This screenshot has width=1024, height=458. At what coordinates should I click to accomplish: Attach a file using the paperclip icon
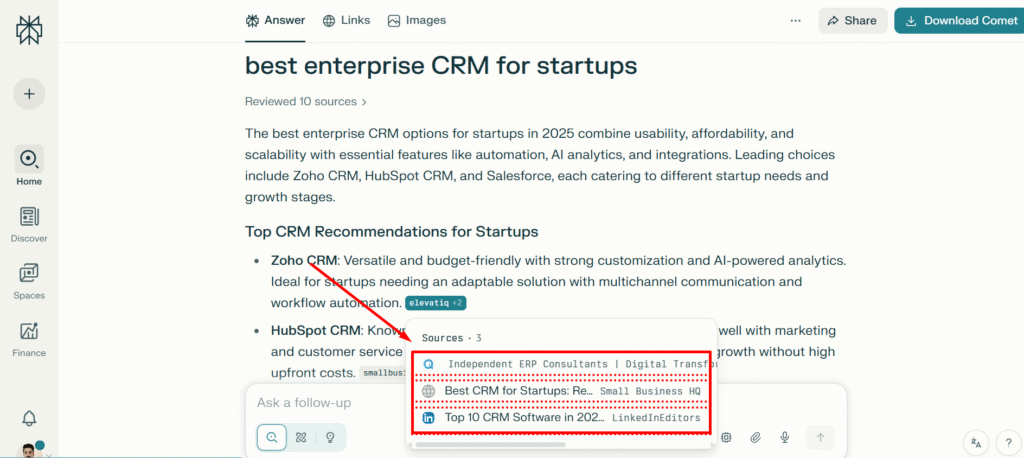[756, 437]
